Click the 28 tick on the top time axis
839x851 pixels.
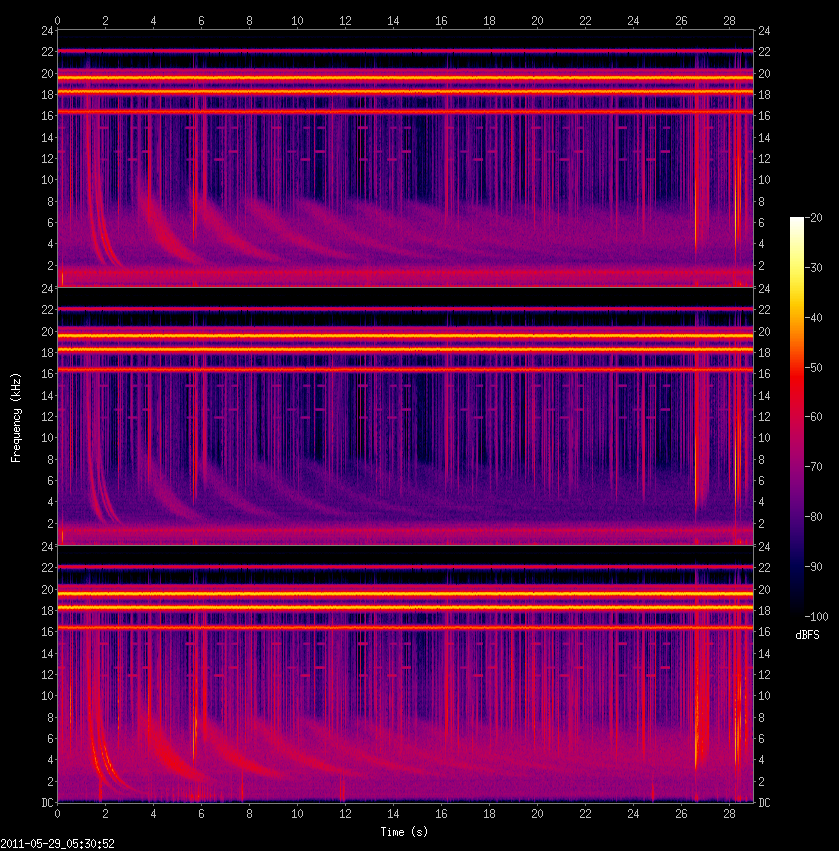point(729,20)
